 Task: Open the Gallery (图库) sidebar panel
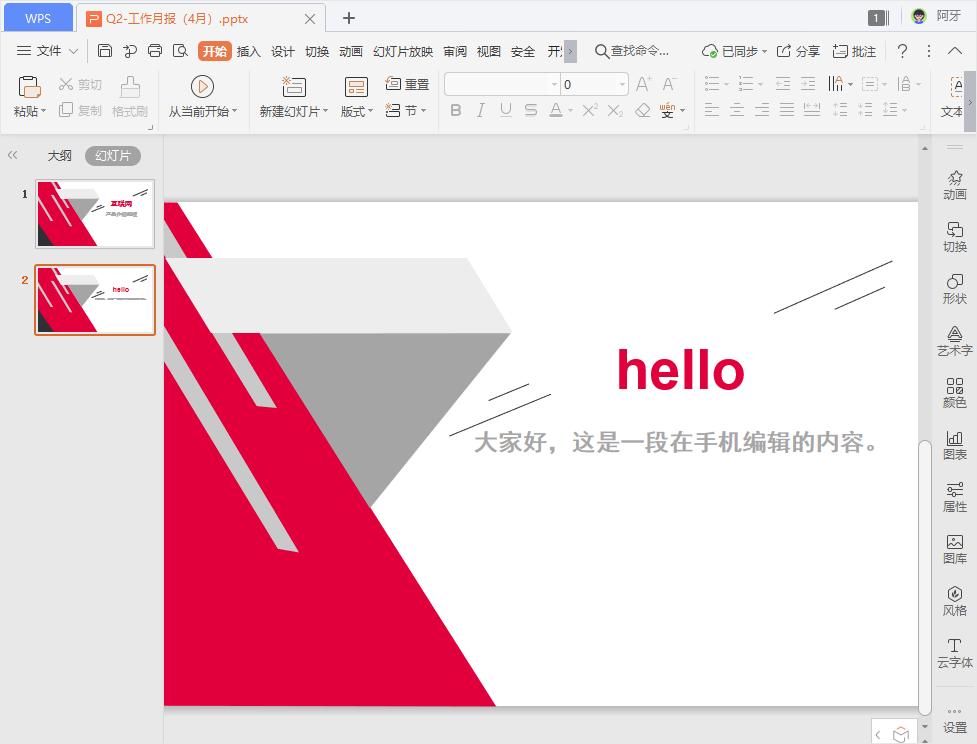coord(954,549)
